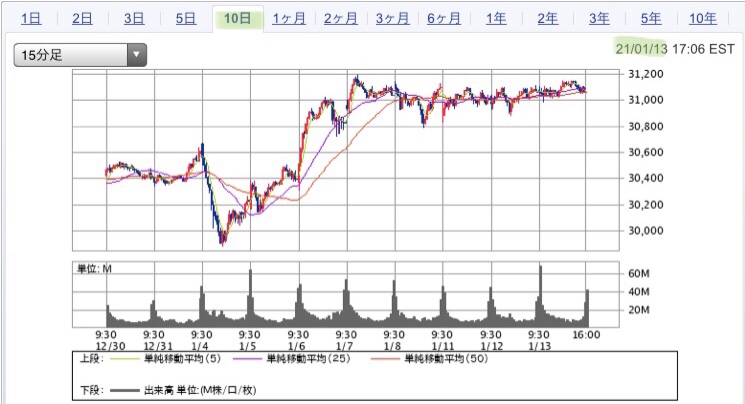Click the 1/8 date axis label
The image size is (745, 404).
point(392,346)
